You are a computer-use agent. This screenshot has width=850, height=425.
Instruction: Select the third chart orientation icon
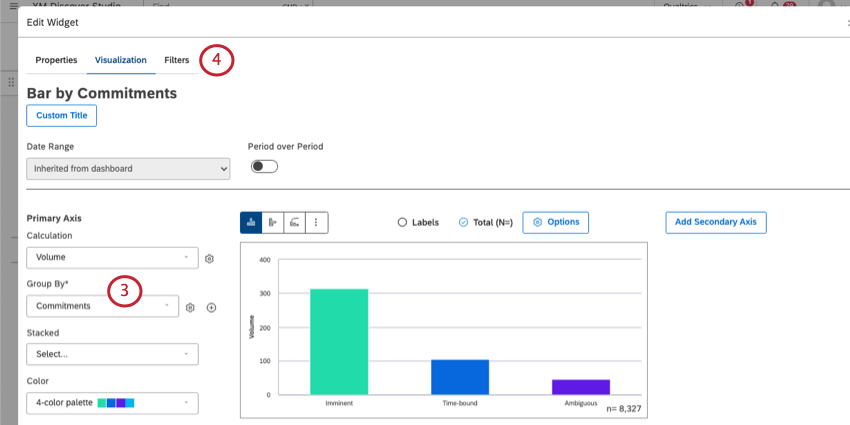(x=294, y=222)
